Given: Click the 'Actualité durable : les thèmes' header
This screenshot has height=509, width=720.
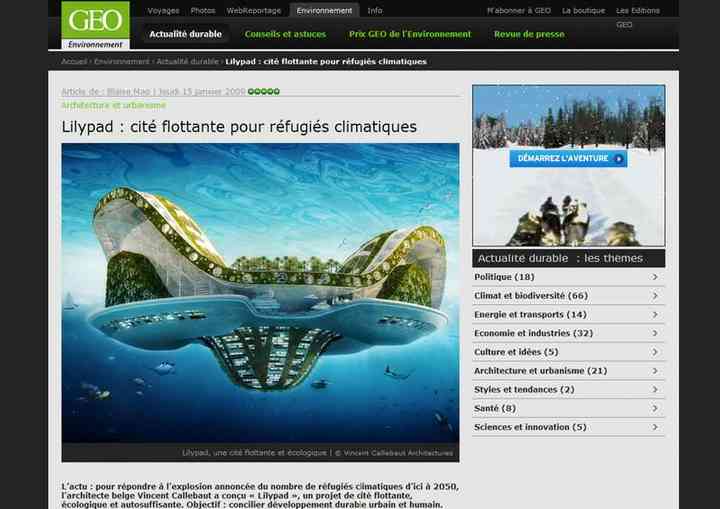Looking at the screenshot, I should pos(568,258).
